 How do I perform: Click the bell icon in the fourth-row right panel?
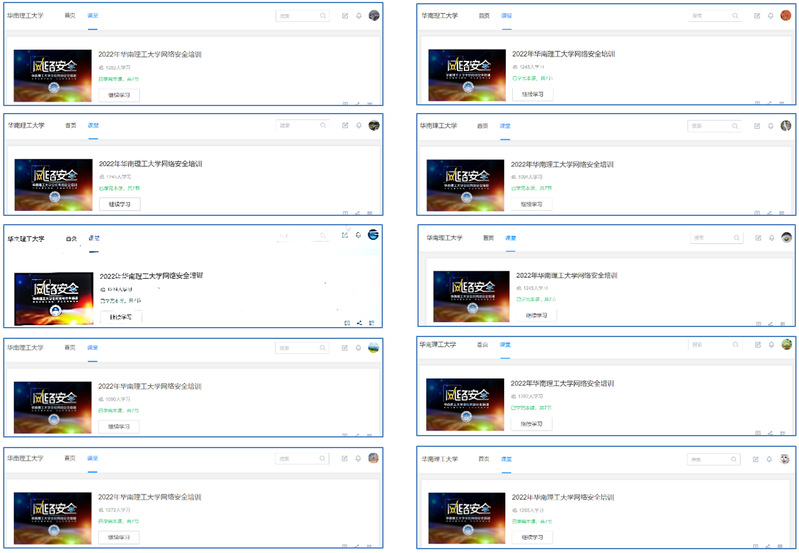(771, 345)
